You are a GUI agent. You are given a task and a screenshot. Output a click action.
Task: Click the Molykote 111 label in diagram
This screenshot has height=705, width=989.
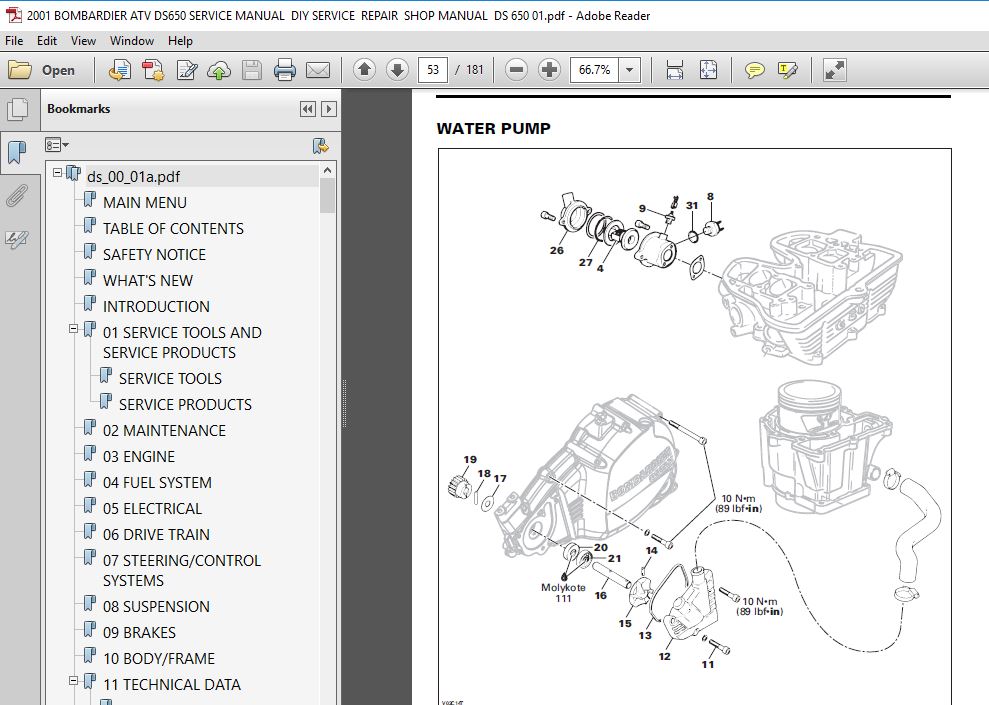point(563,593)
